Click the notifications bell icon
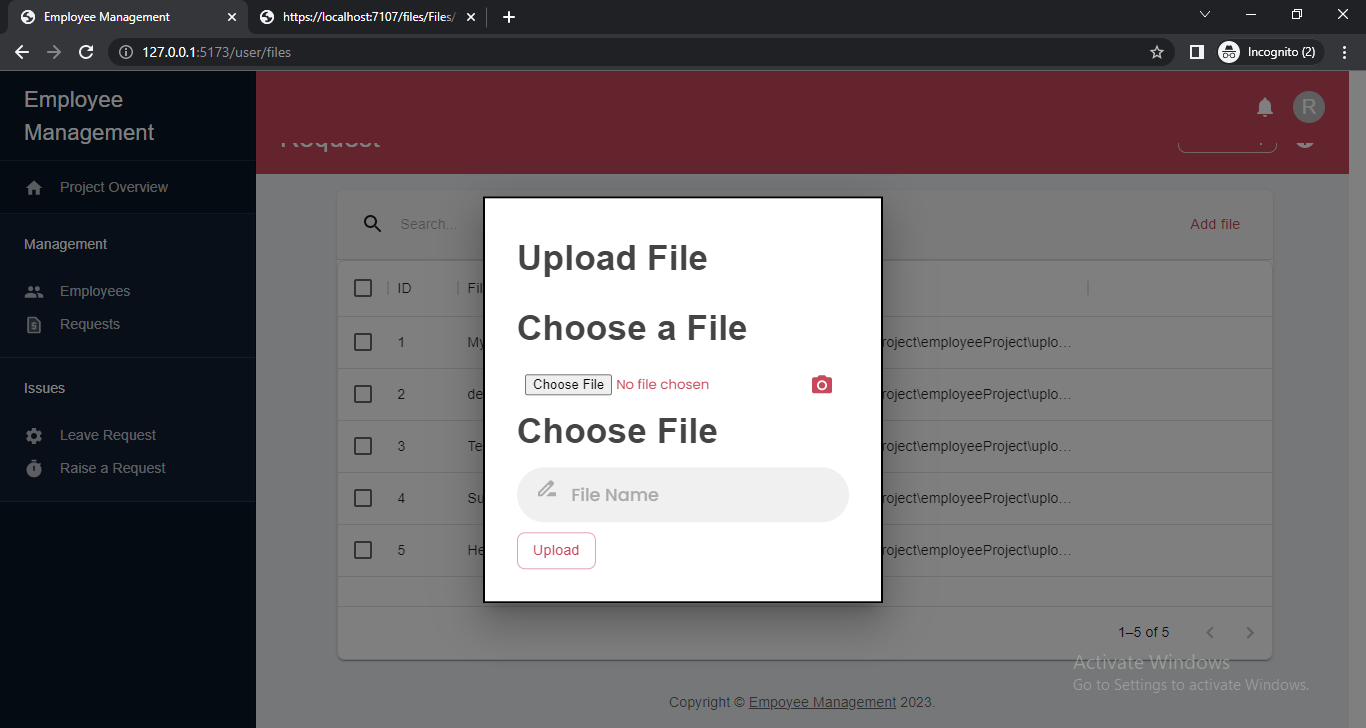The height and width of the screenshot is (728, 1366). [x=1264, y=107]
